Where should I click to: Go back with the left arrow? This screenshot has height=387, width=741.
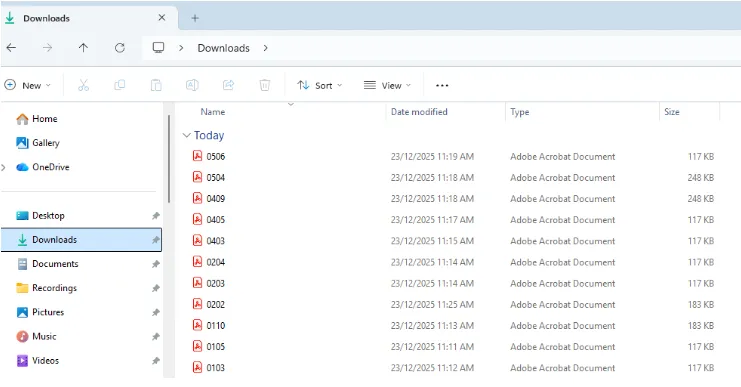(x=11, y=48)
